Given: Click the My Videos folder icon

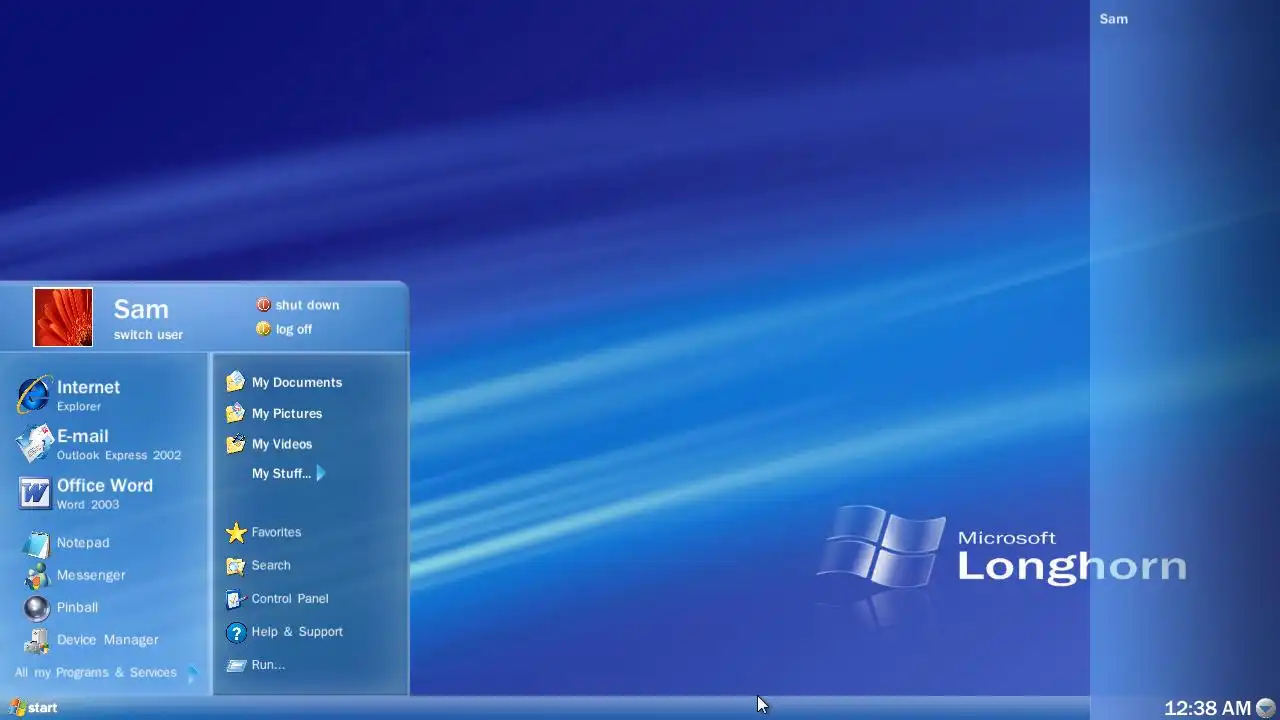Looking at the screenshot, I should (x=235, y=444).
